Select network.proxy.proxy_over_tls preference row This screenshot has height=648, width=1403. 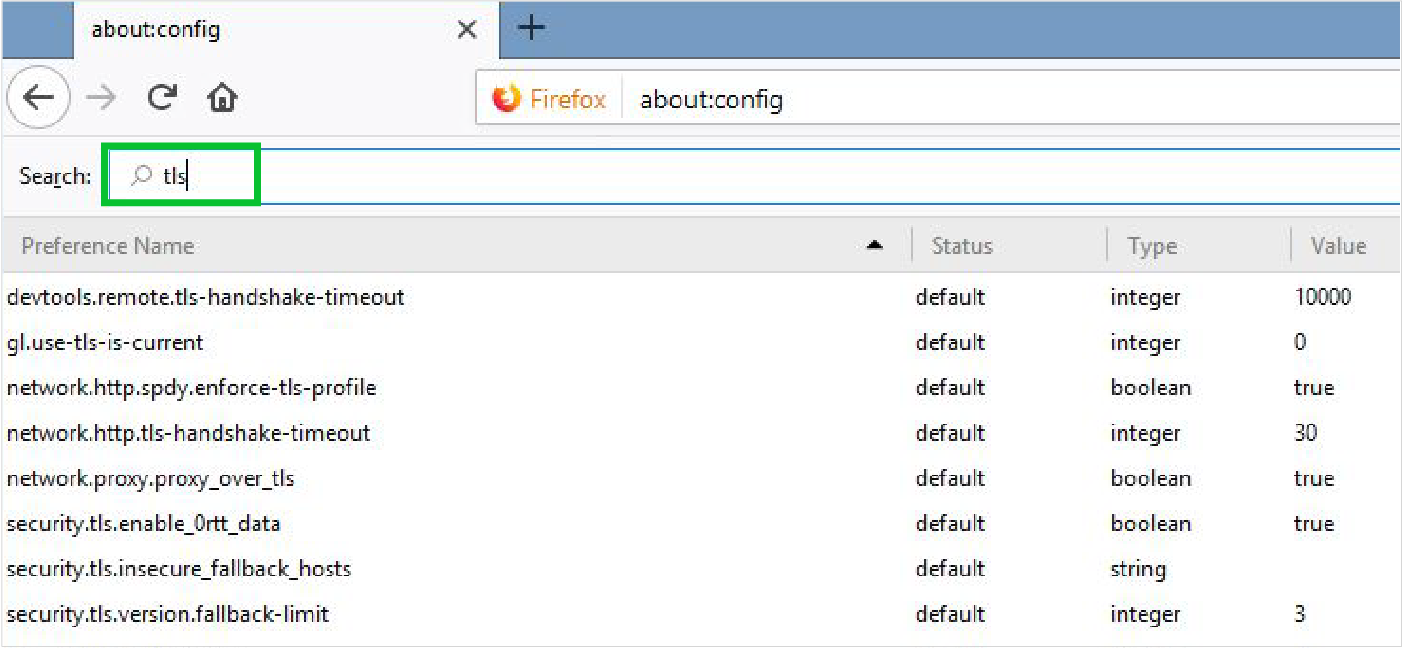150,479
